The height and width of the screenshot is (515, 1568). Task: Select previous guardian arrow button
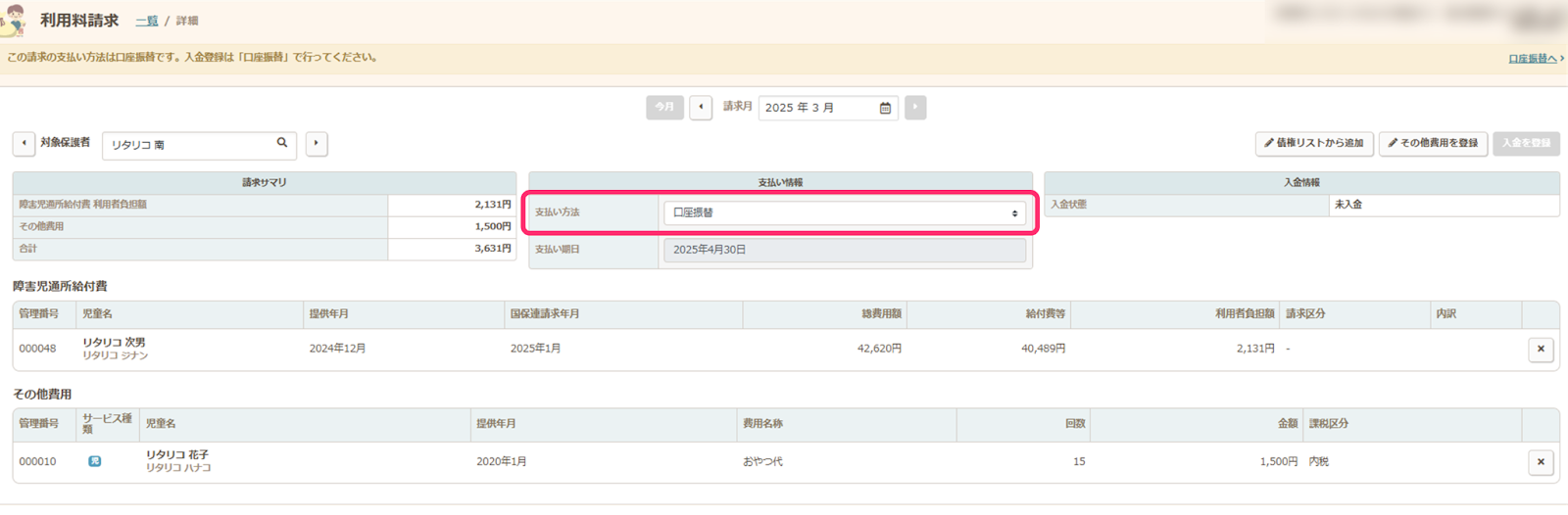(24, 144)
